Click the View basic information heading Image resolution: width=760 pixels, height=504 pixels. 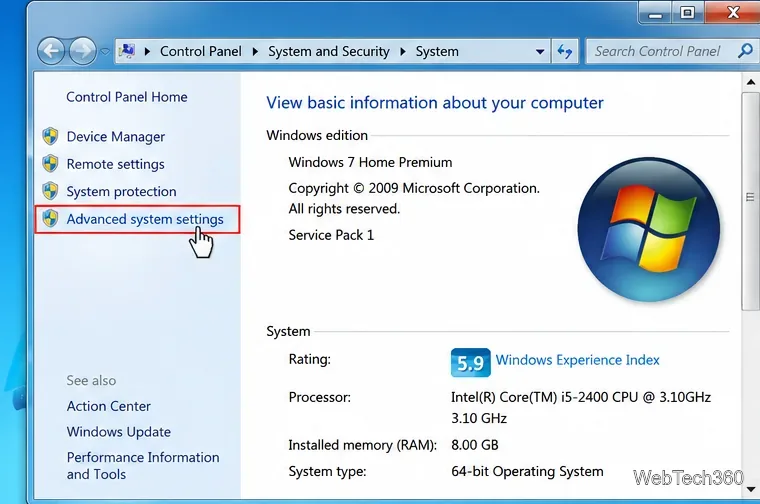point(435,103)
